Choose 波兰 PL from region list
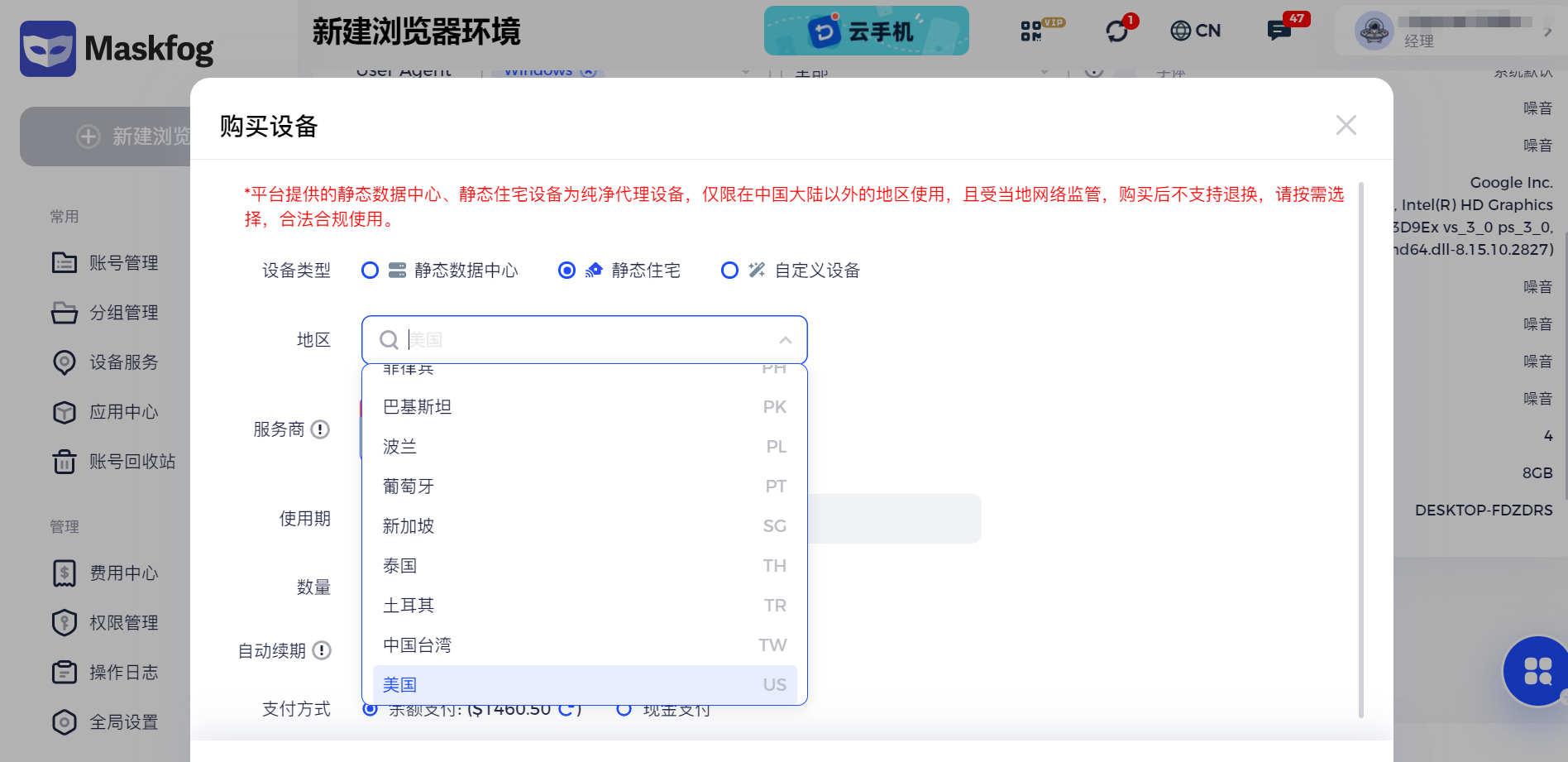The height and width of the screenshot is (762, 1568). click(x=585, y=447)
